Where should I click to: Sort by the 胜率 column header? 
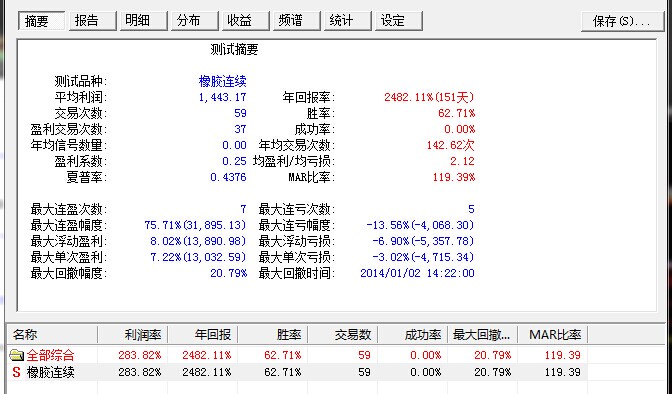pos(272,334)
